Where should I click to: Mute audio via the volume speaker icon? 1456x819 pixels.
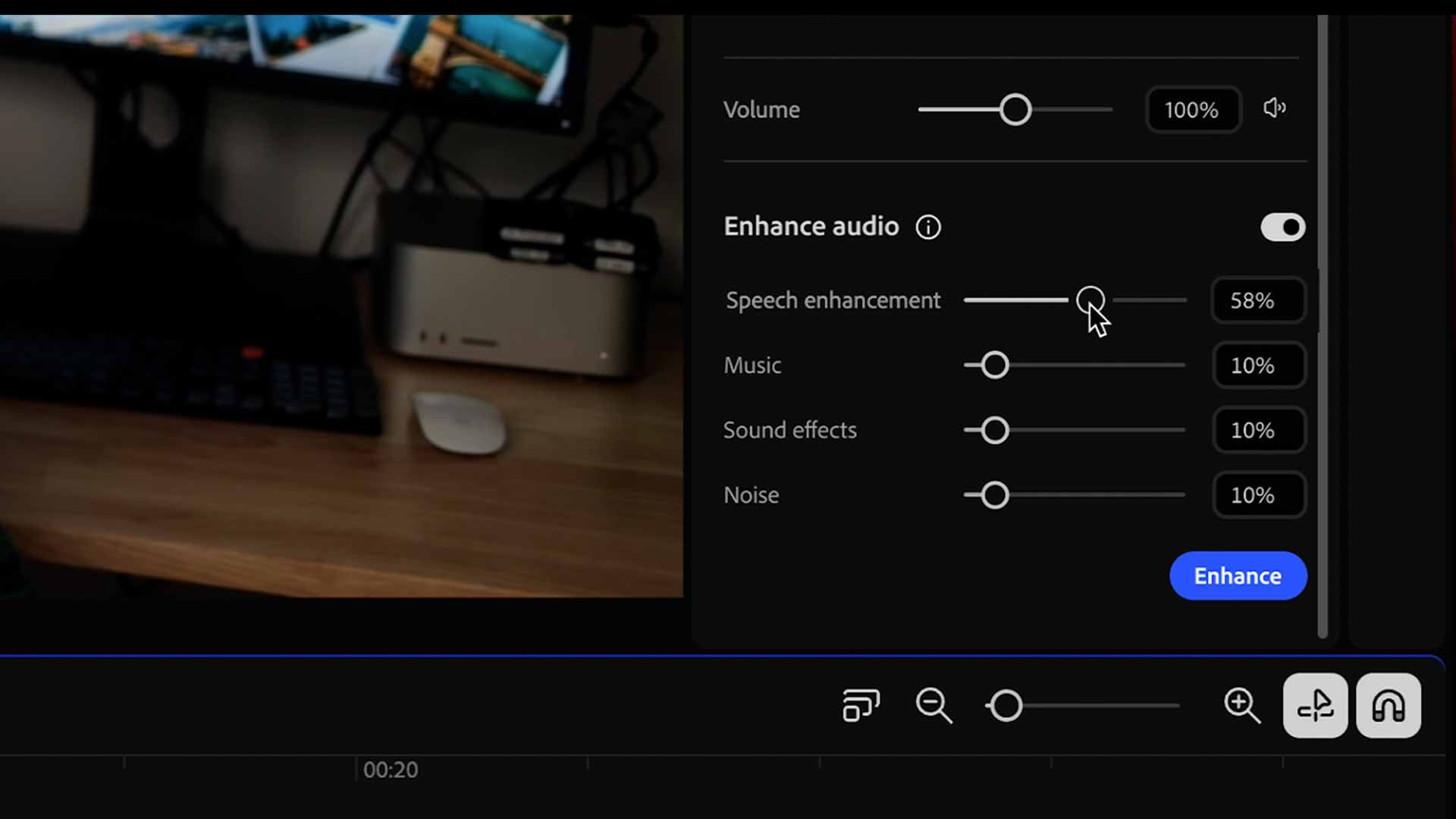tap(1275, 108)
